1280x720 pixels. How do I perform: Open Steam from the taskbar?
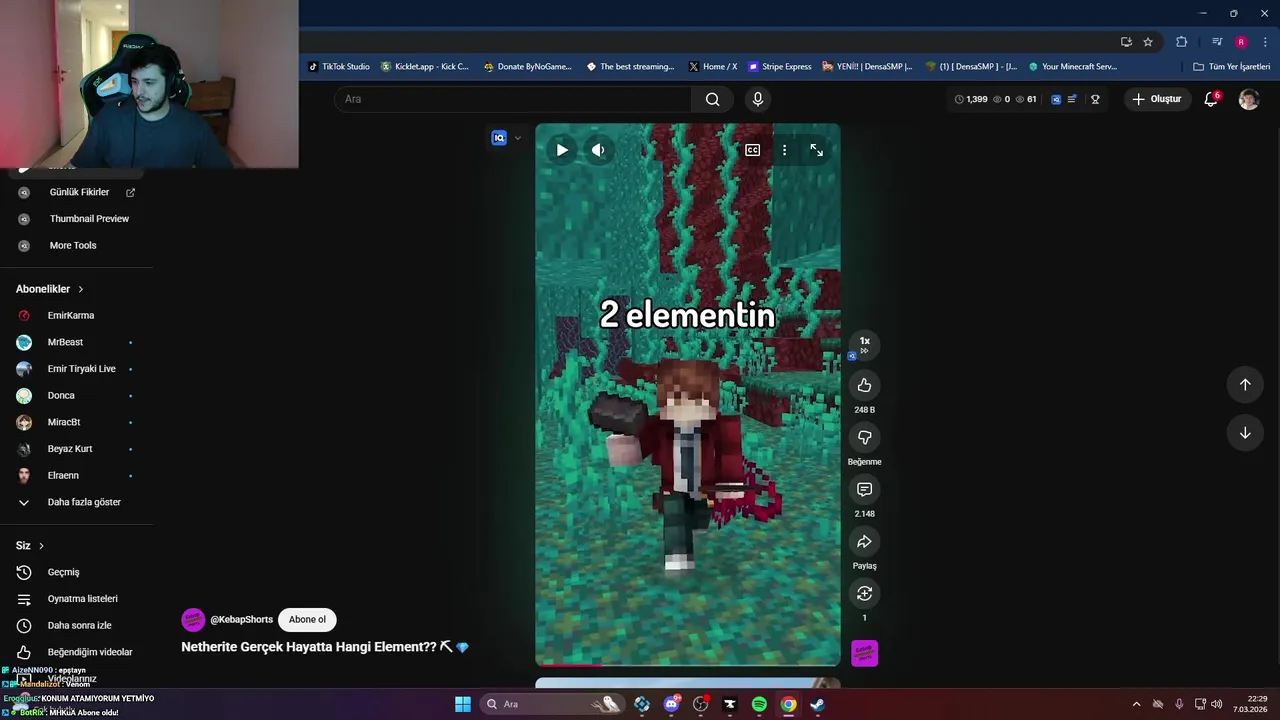tap(817, 704)
